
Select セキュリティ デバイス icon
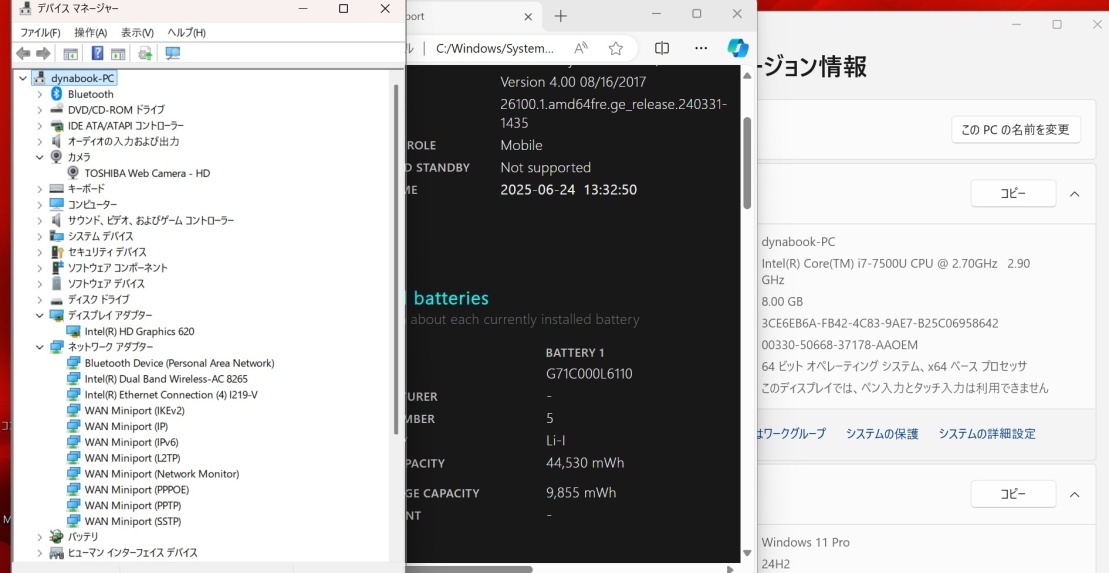pos(57,252)
